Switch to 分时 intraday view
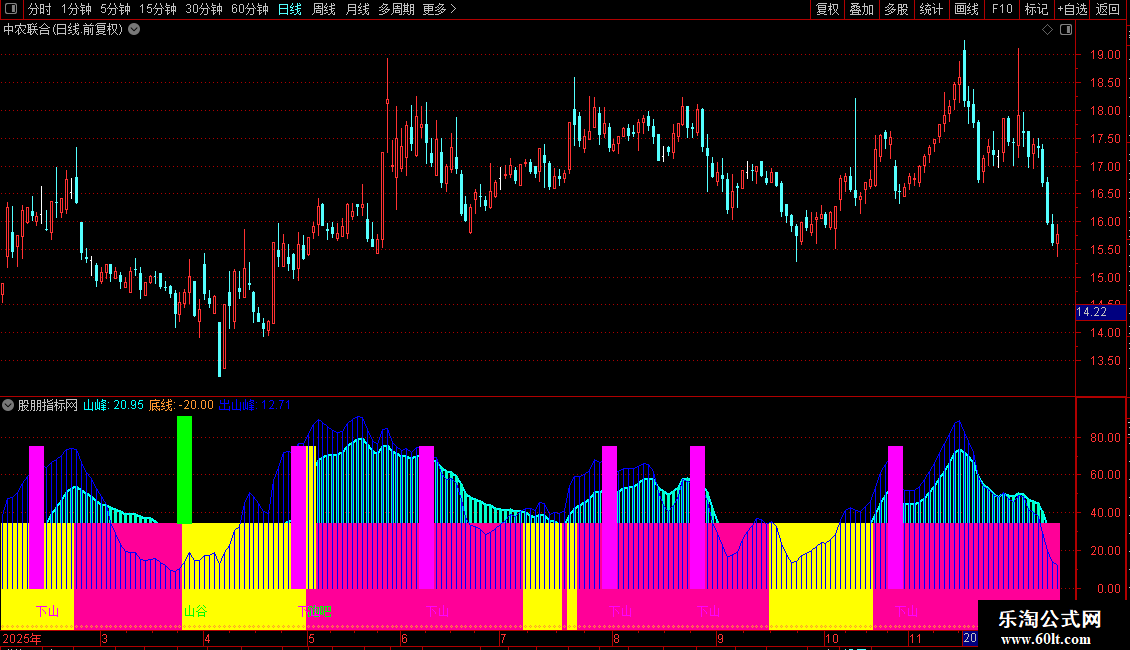 tap(40, 9)
